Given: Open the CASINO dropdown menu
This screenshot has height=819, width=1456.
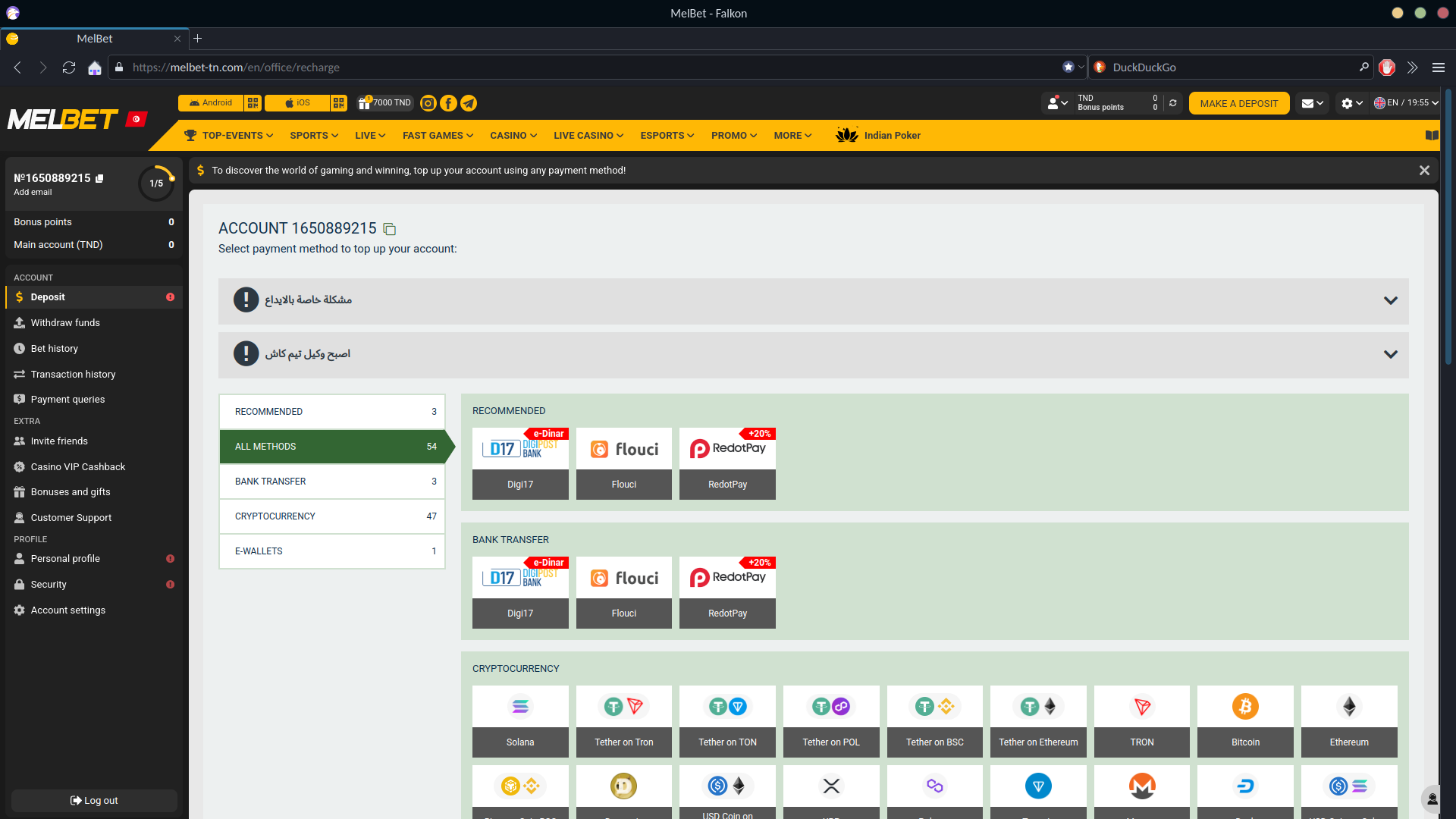Looking at the screenshot, I should [x=513, y=136].
